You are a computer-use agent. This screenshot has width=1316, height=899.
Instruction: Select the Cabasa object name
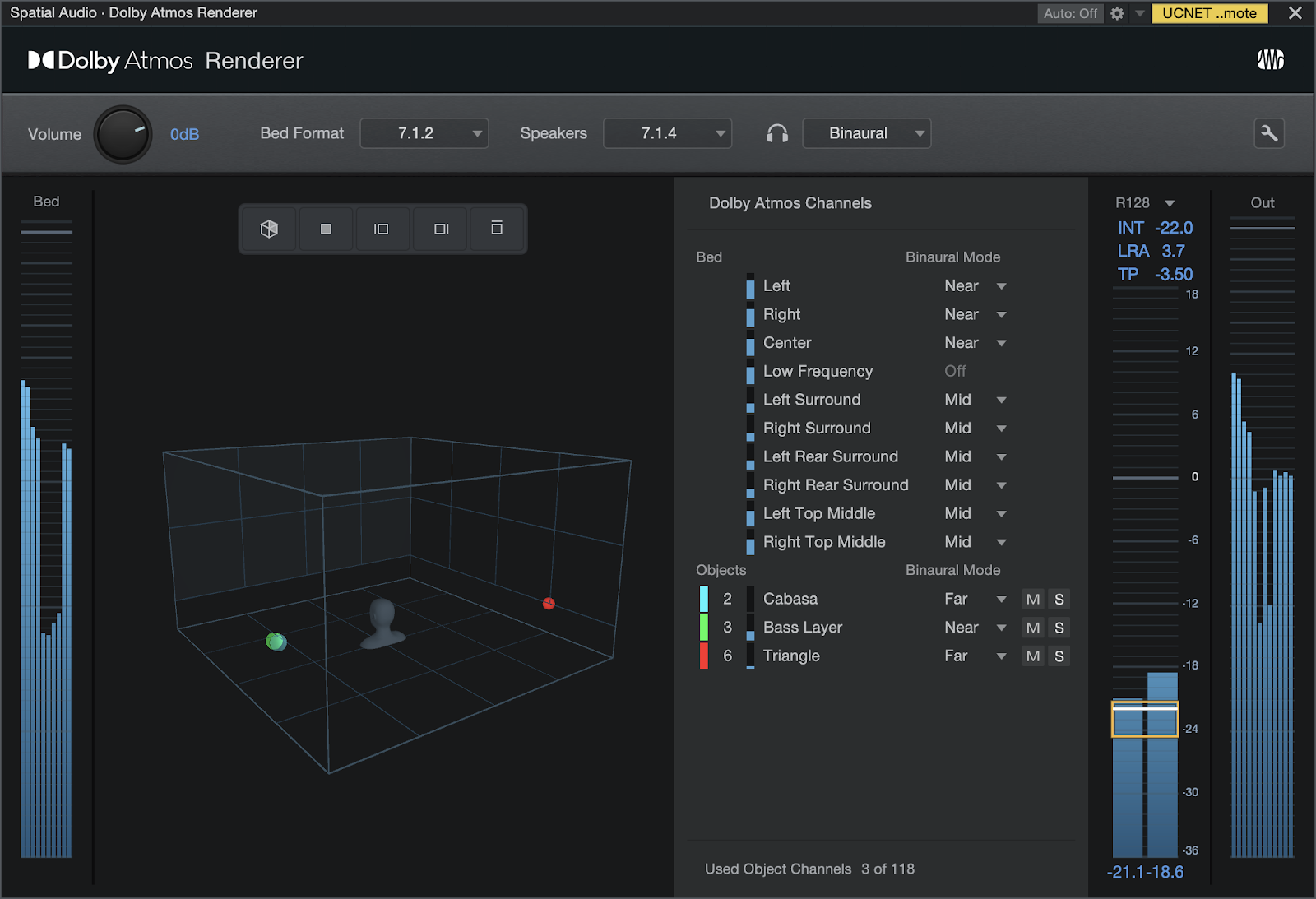click(790, 600)
